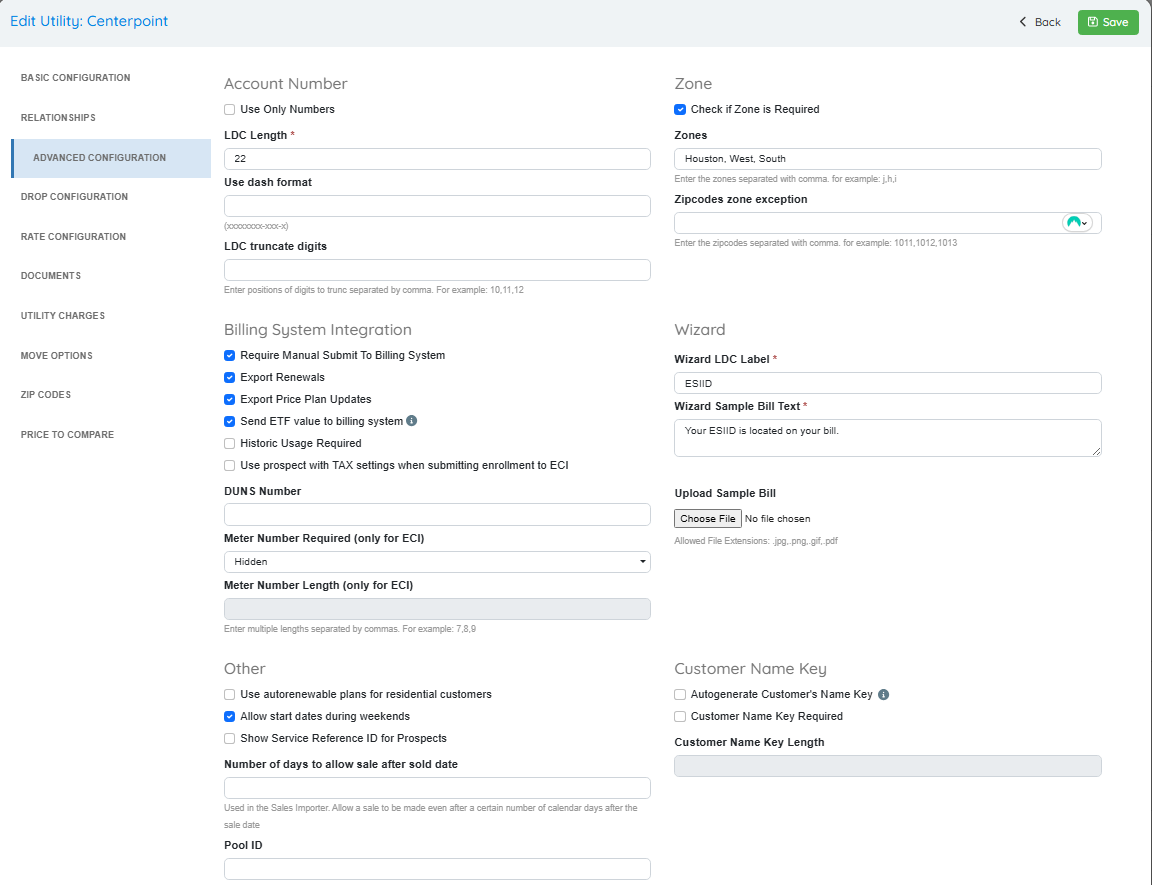The height and width of the screenshot is (885, 1152).
Task: Uncheck Export Renewals
Action: click(230, 378)
